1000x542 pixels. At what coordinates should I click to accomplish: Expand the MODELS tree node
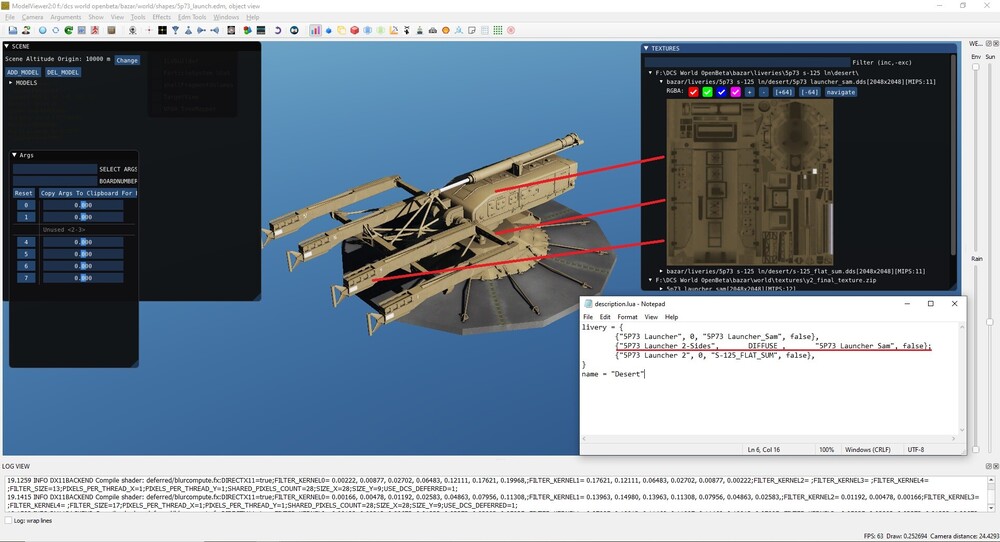tap(11, 83)
